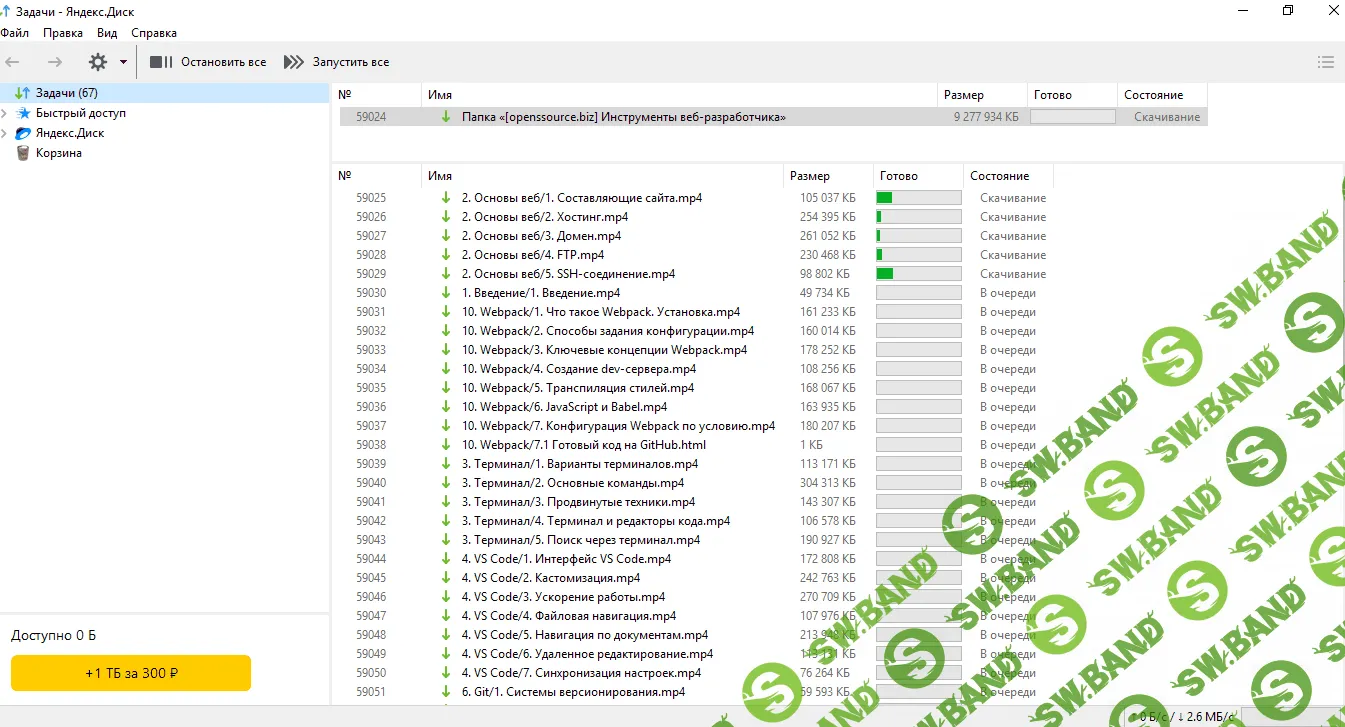The width and height of the screenshot is (1345, 727).
Task: Click the +1 ТБ за 300 ₽ button
Action: (131, 673)
